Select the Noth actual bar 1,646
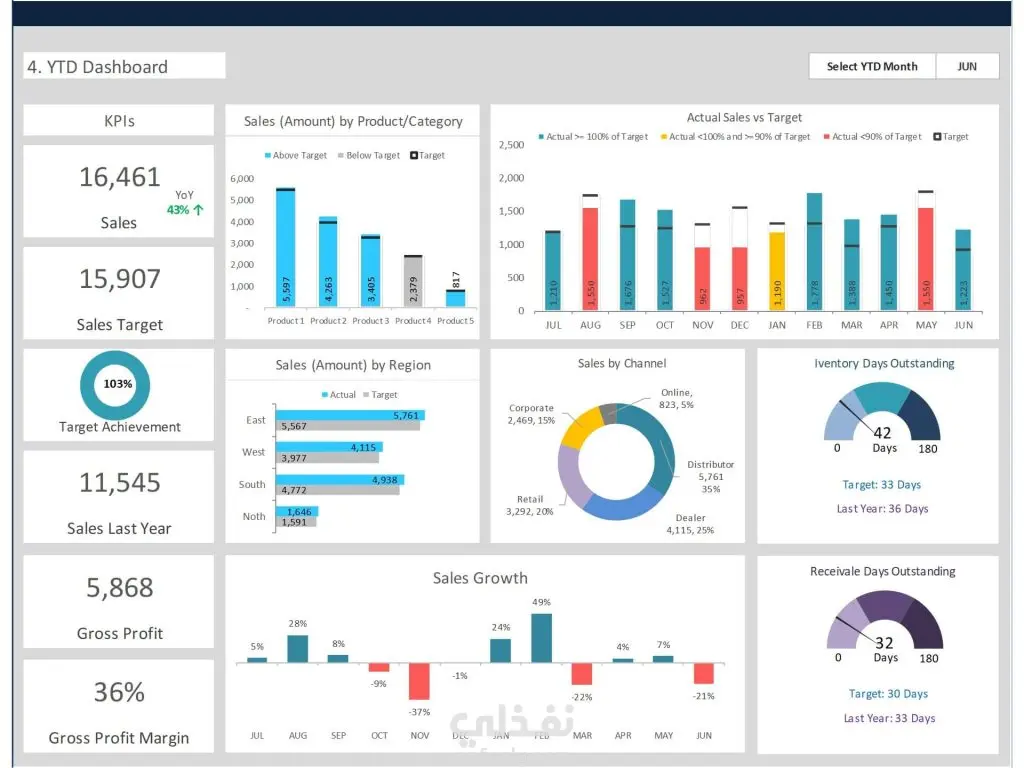This screenshot has height=768, width=1024. (x=297, y=511)
